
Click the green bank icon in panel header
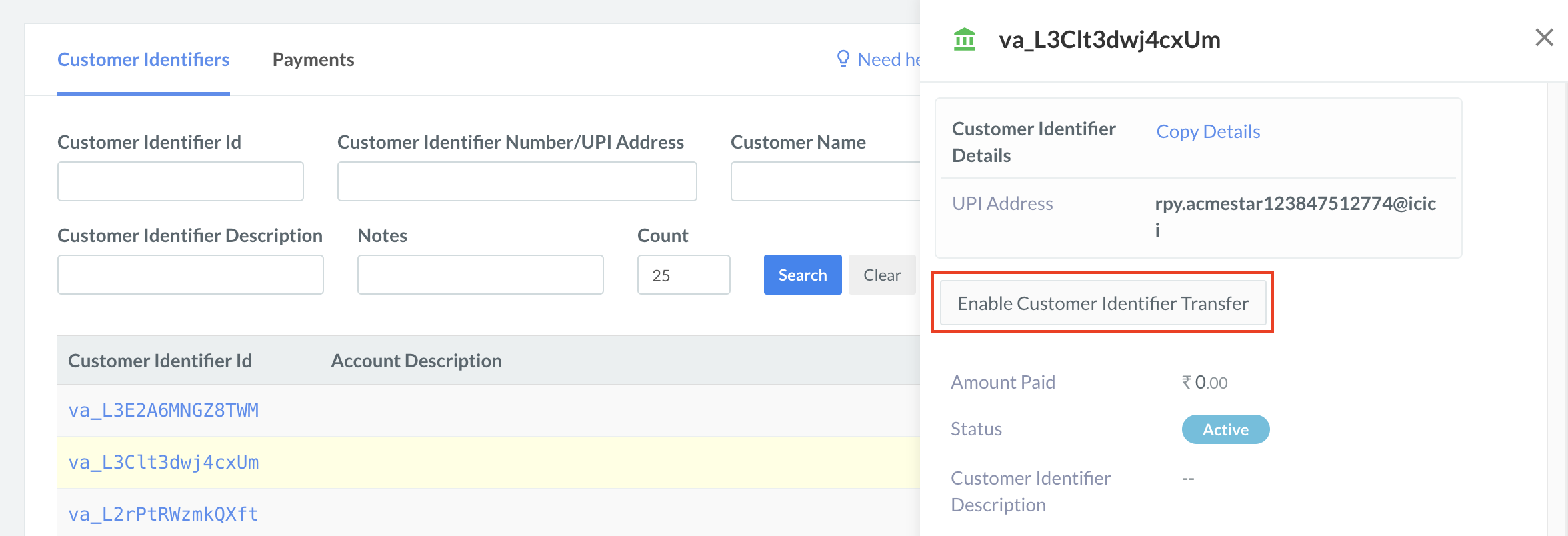965,39
